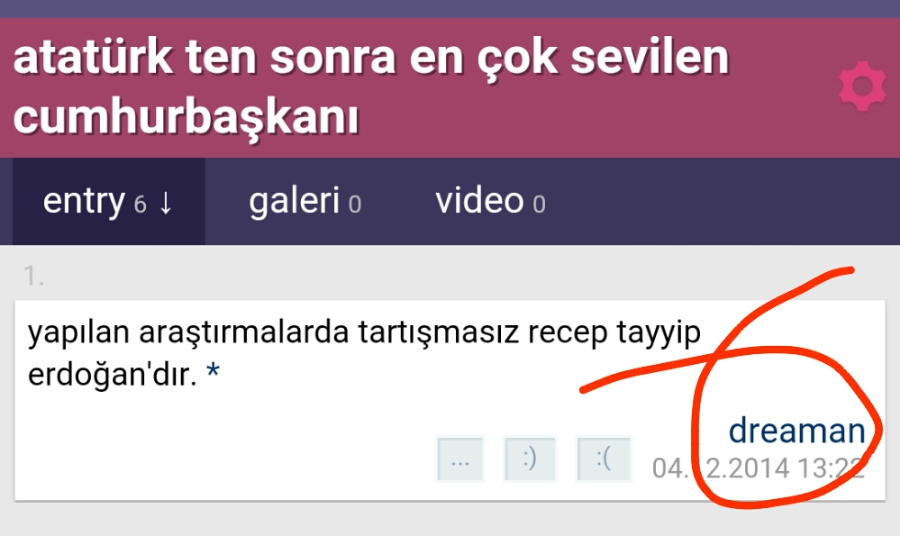Viewport: 900px width, 536px height.
Task: Click the word erdoğan'dır in the entry
Action: pos(112,375)
